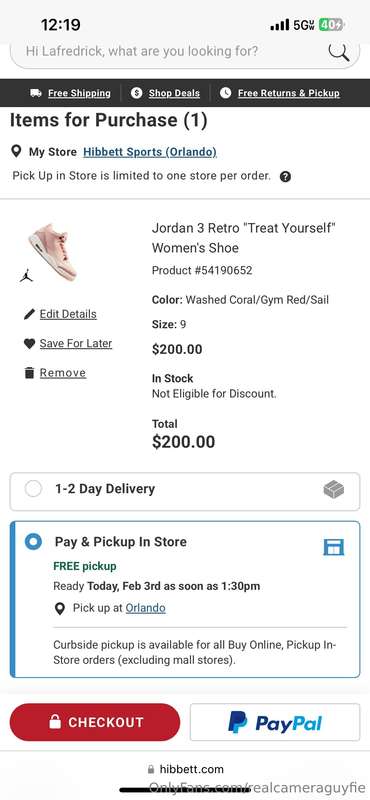
Task: Open Shop Deals in top bar
Action: tap(174, 93)
